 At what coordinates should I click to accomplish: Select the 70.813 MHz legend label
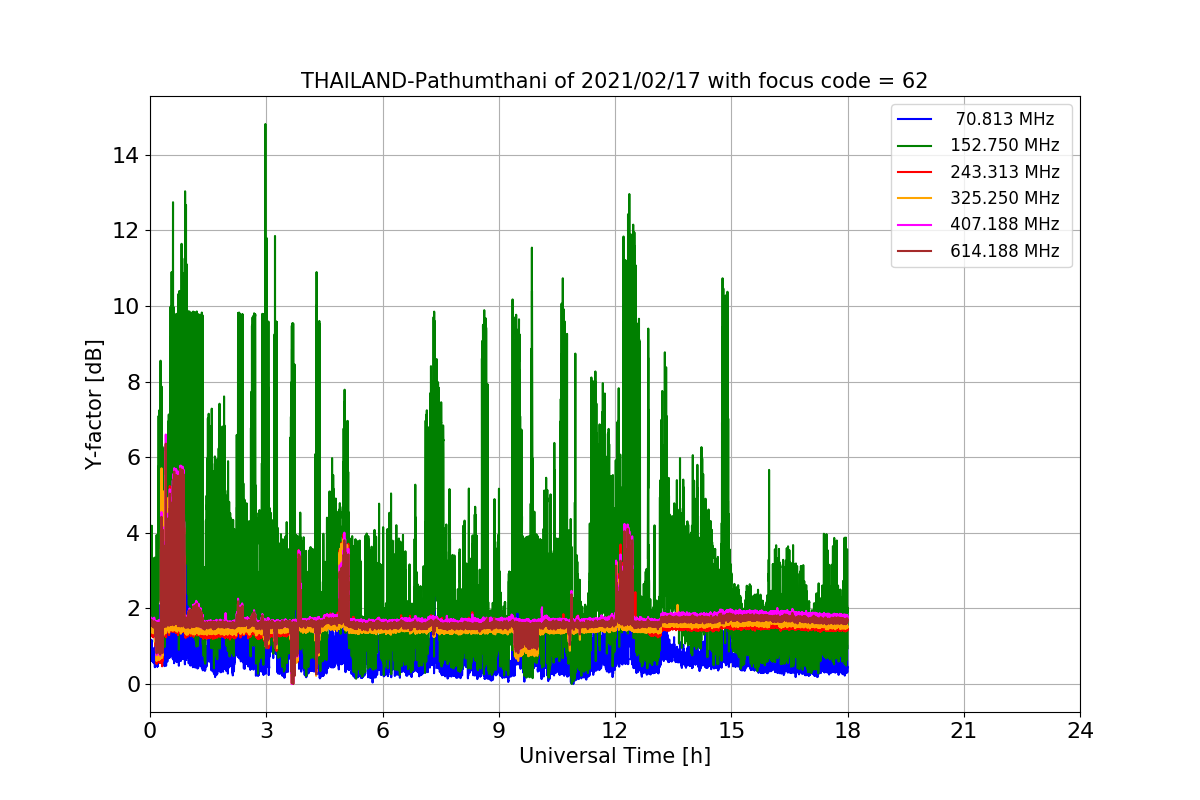click(x=1004, y=119)
